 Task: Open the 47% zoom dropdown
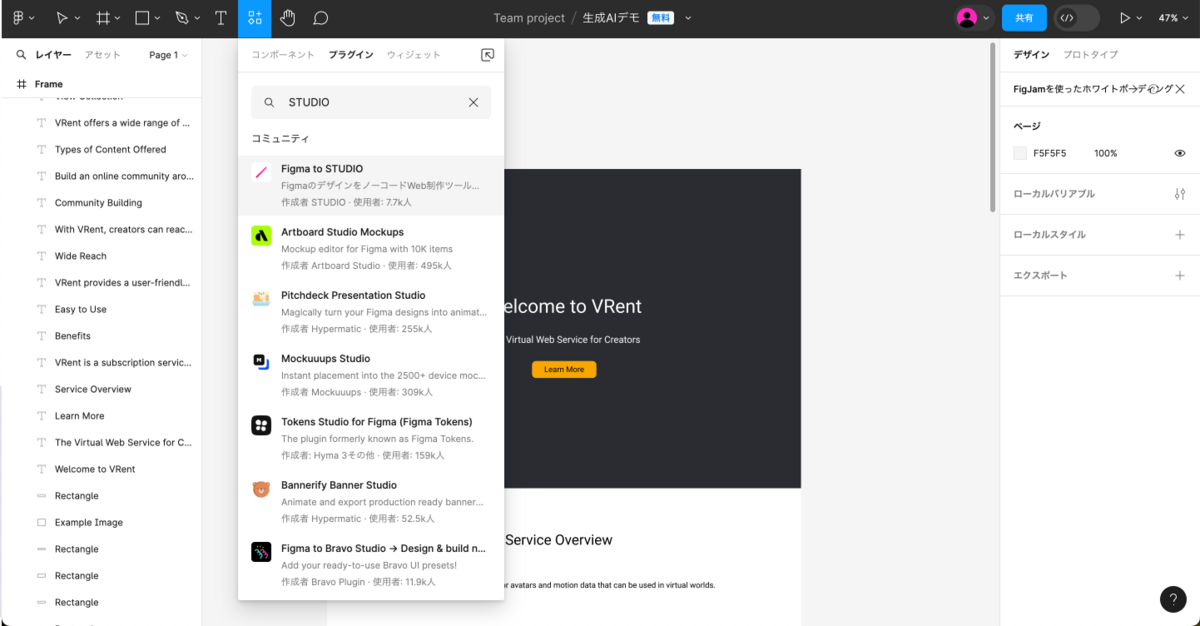tap(1173, 18)
